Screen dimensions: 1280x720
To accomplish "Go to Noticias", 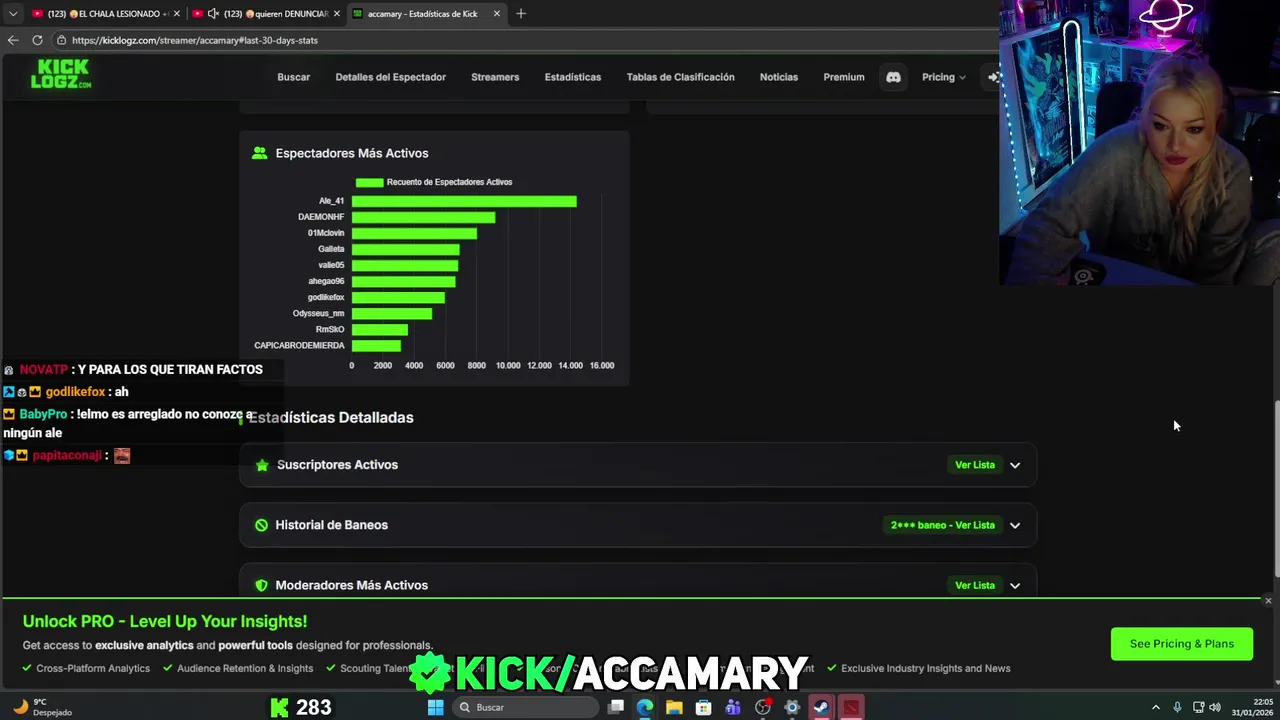I will (778, 77).
